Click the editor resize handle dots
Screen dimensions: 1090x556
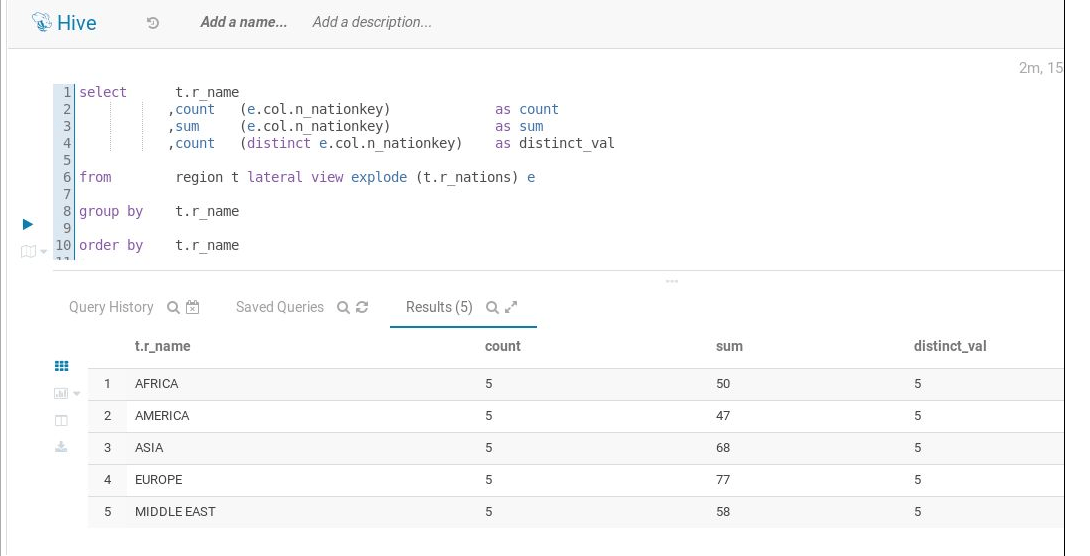coord(672,281)
